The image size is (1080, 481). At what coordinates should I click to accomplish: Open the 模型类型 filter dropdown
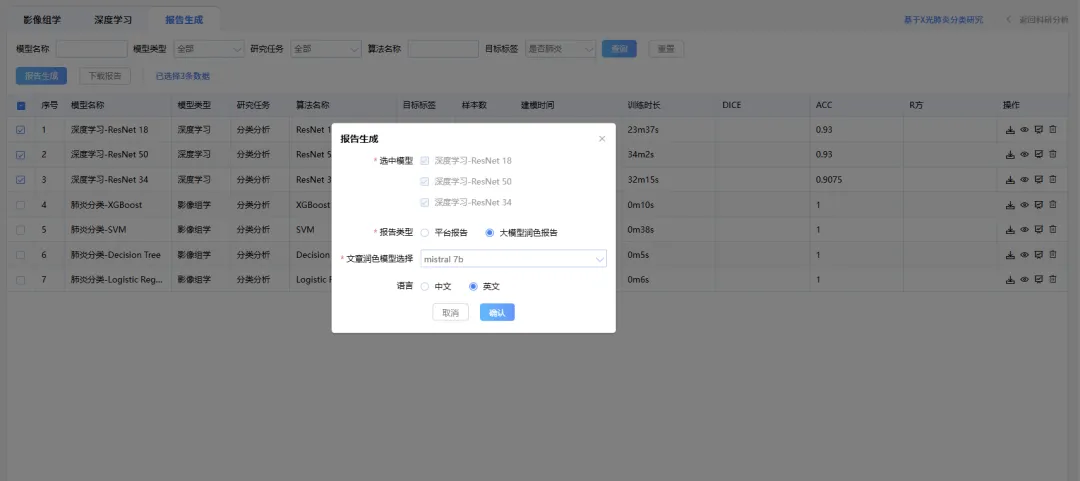[209, 49]
